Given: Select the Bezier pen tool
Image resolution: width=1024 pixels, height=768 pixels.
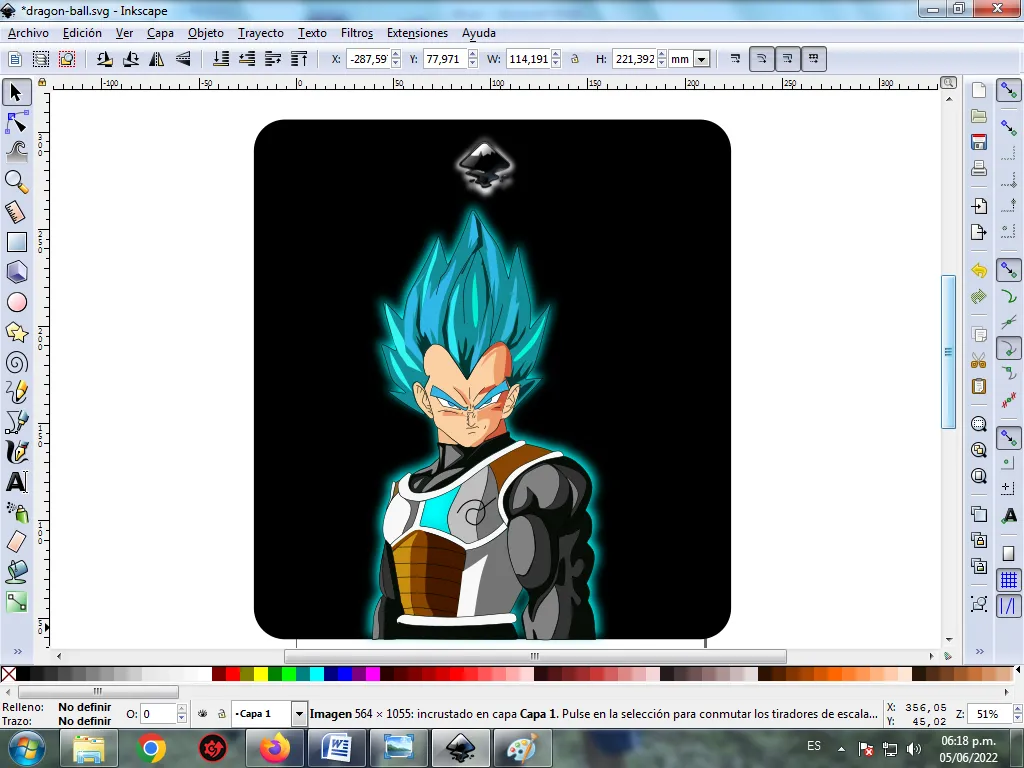Looking at the screenshot, I should click(16, 423).
